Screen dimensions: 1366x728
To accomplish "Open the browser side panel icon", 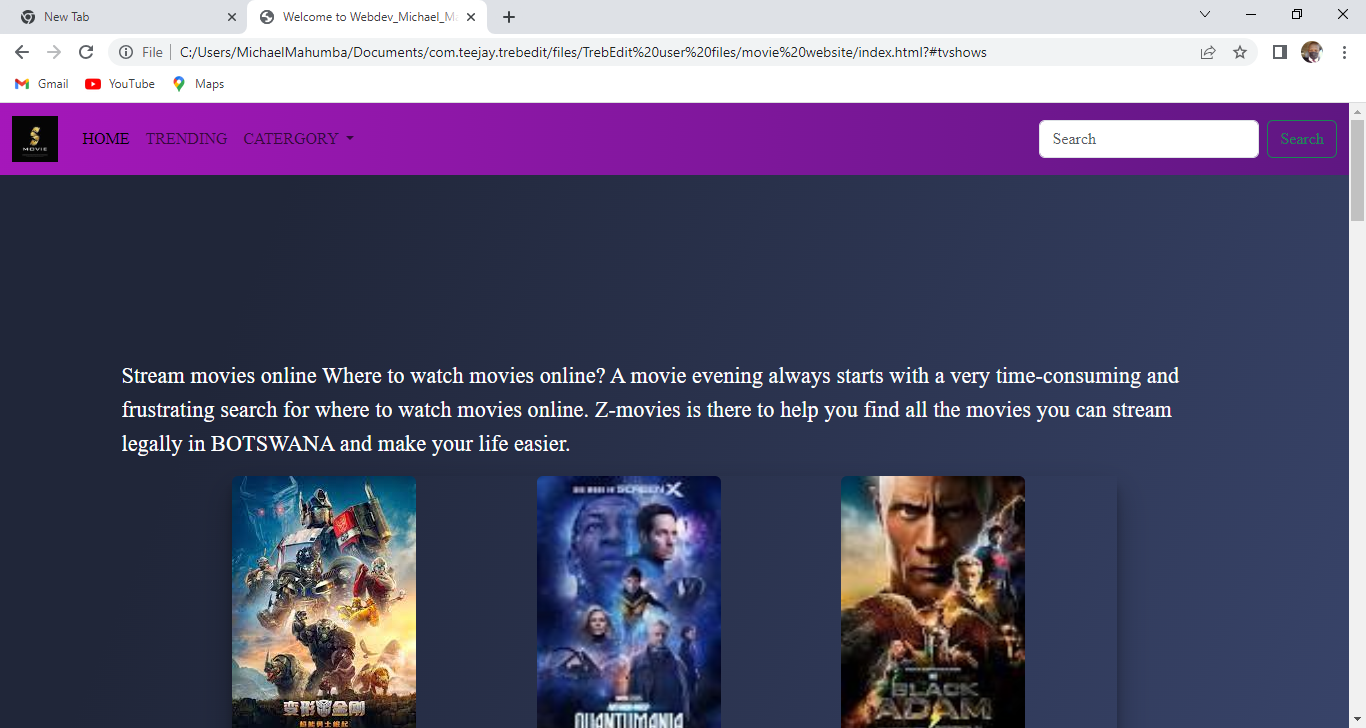I will (1279, 52).
